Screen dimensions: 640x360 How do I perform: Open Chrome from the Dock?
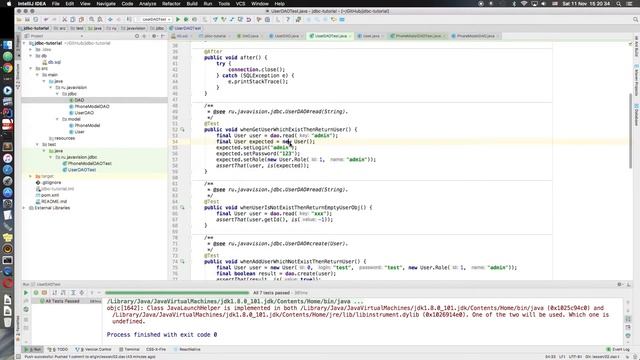click(7, 68)
